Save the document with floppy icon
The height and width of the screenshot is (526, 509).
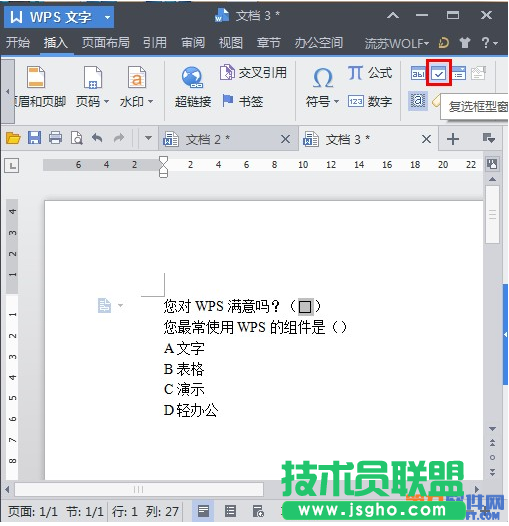point(35,138)
